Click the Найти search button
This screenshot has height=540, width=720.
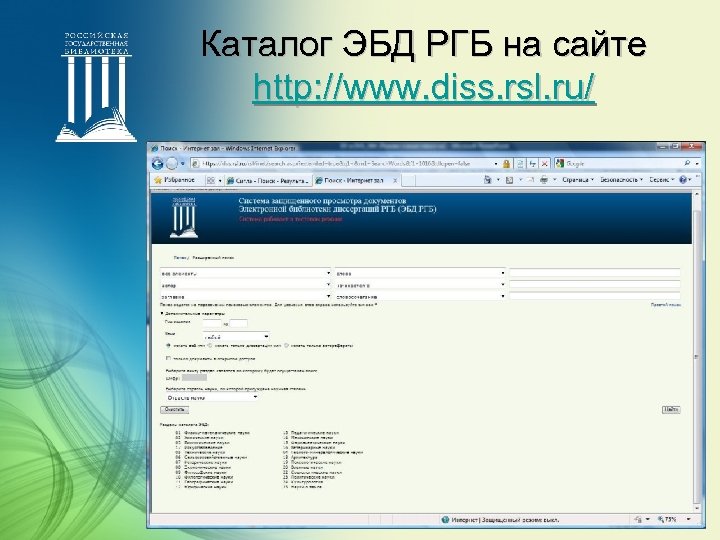(x=671, y=409)
